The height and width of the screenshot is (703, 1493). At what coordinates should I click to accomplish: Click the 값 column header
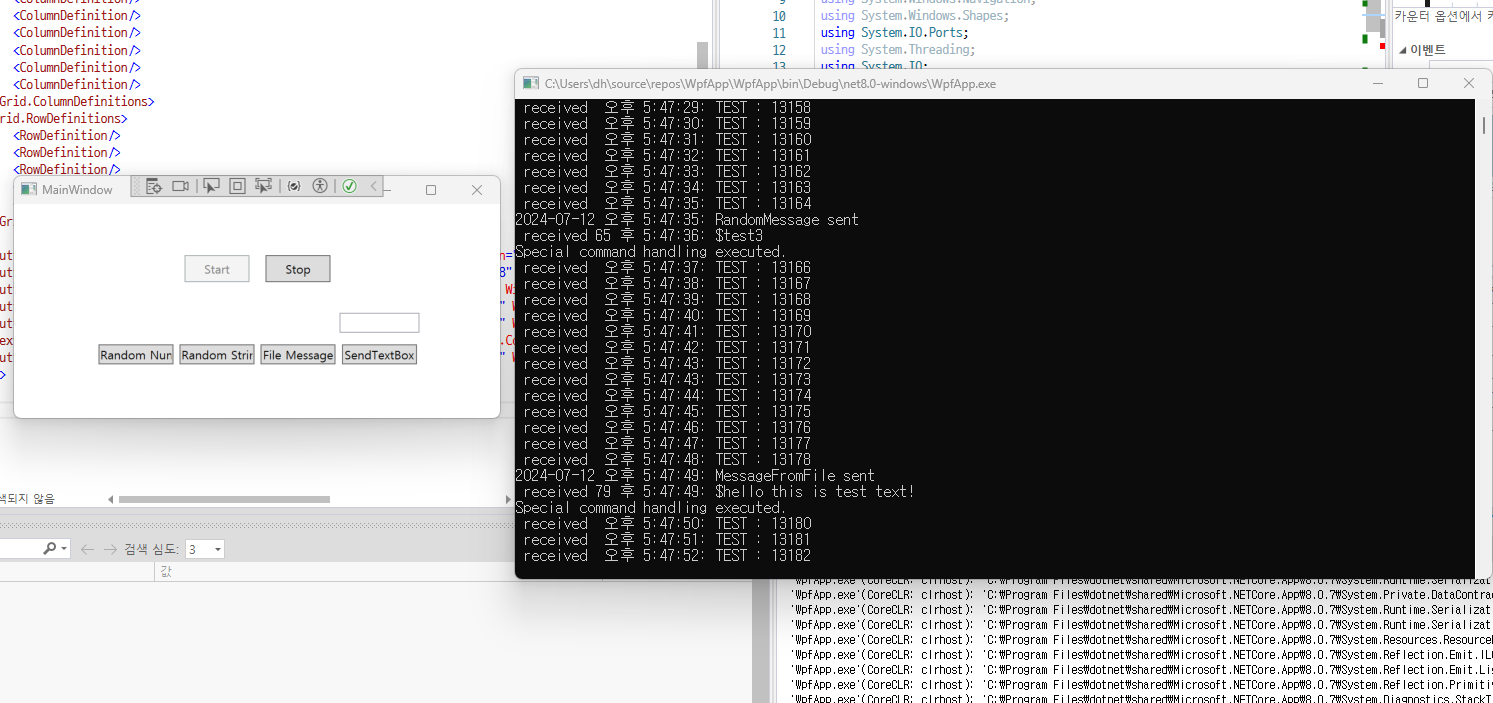pyautogui.click(x=166, y=571)
